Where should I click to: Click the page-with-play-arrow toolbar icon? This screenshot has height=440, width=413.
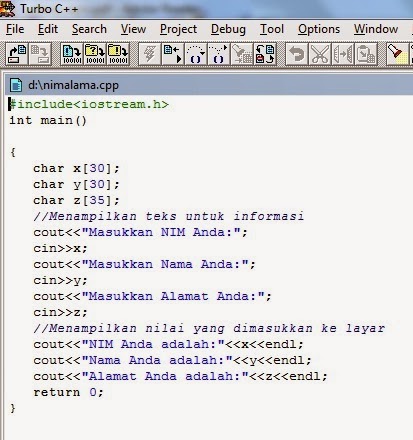coord(172,54)
